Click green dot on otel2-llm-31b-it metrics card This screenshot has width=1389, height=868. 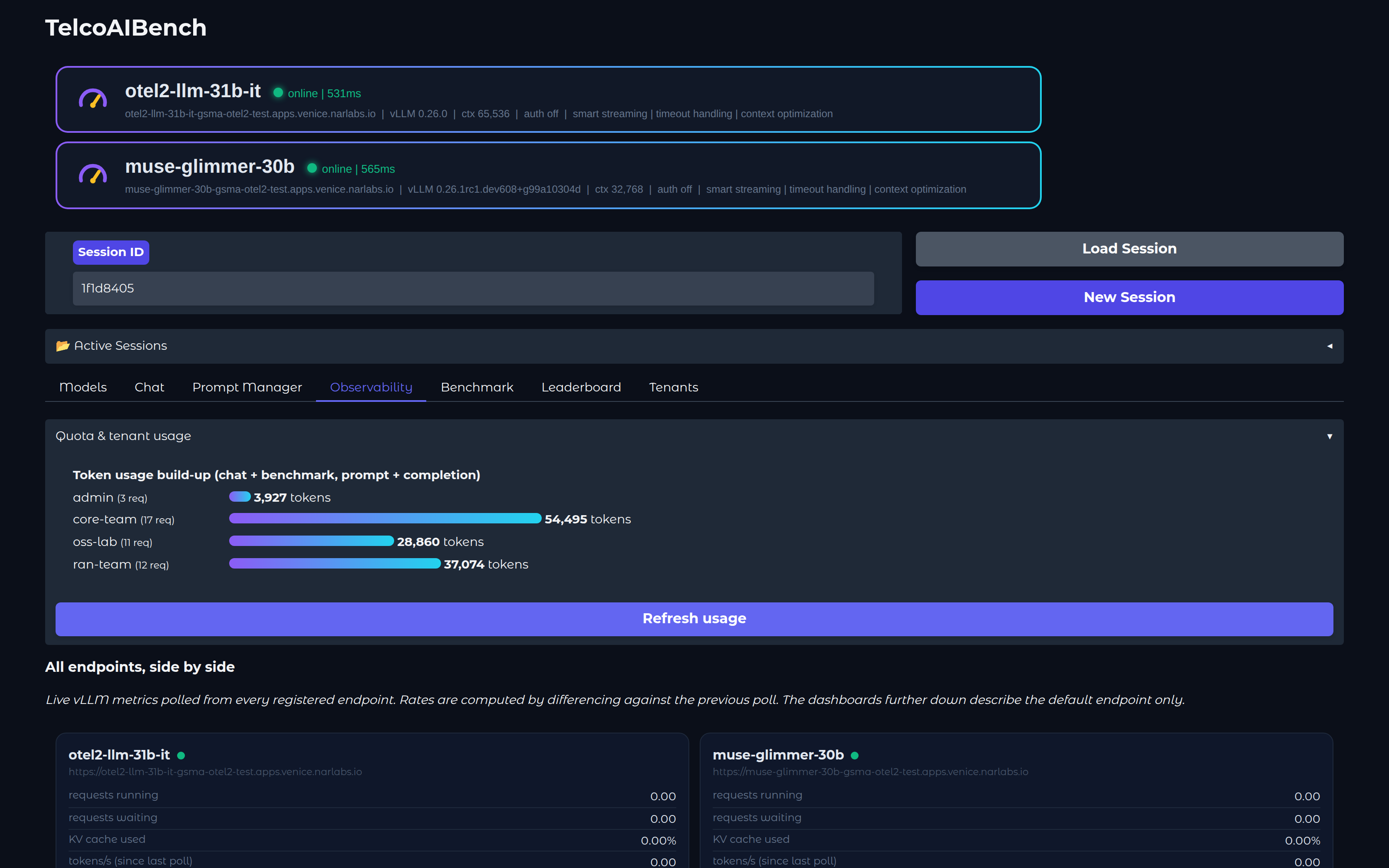pyautogui.click(x=181, y=756)
